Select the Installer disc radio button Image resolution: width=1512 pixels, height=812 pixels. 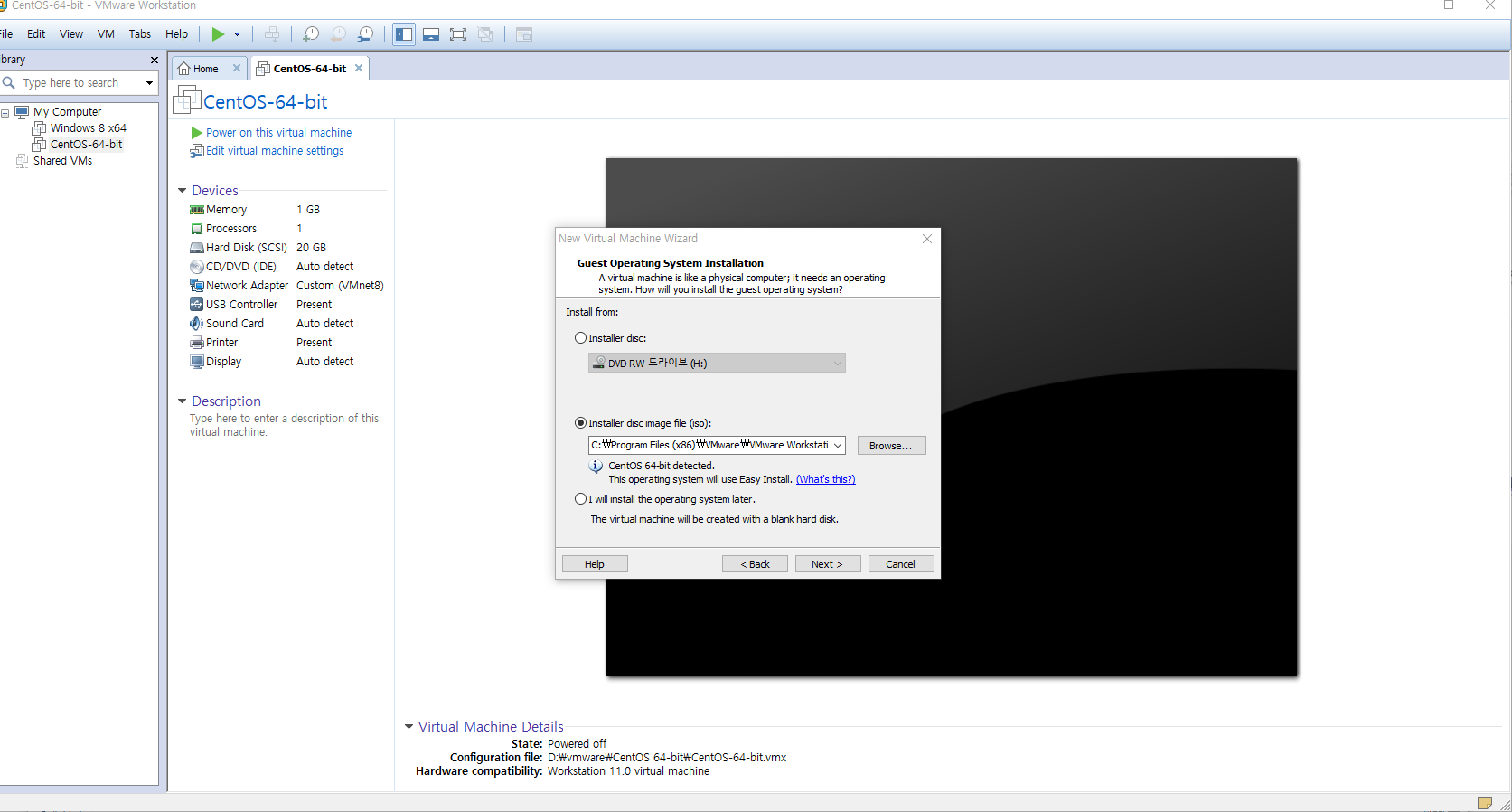pos(580,338)
